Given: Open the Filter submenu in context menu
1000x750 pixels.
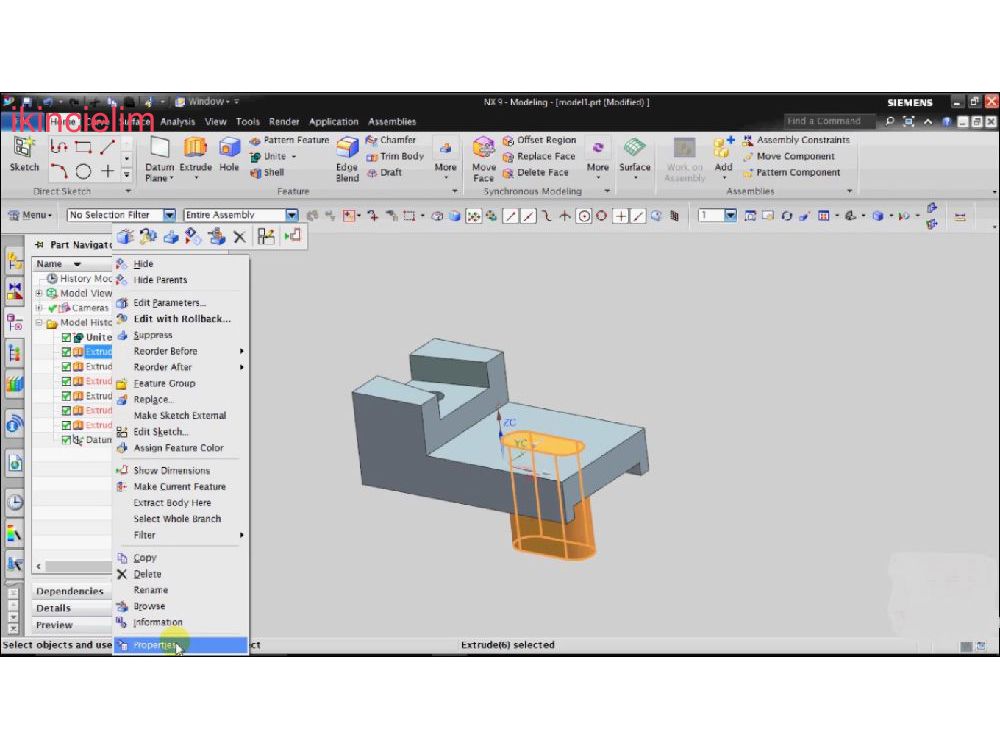Looking at the screenshot, I should pos(180,535).
